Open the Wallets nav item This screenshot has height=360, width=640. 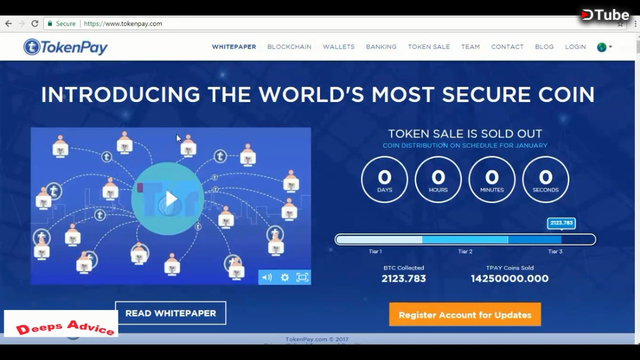pos(338,47)
